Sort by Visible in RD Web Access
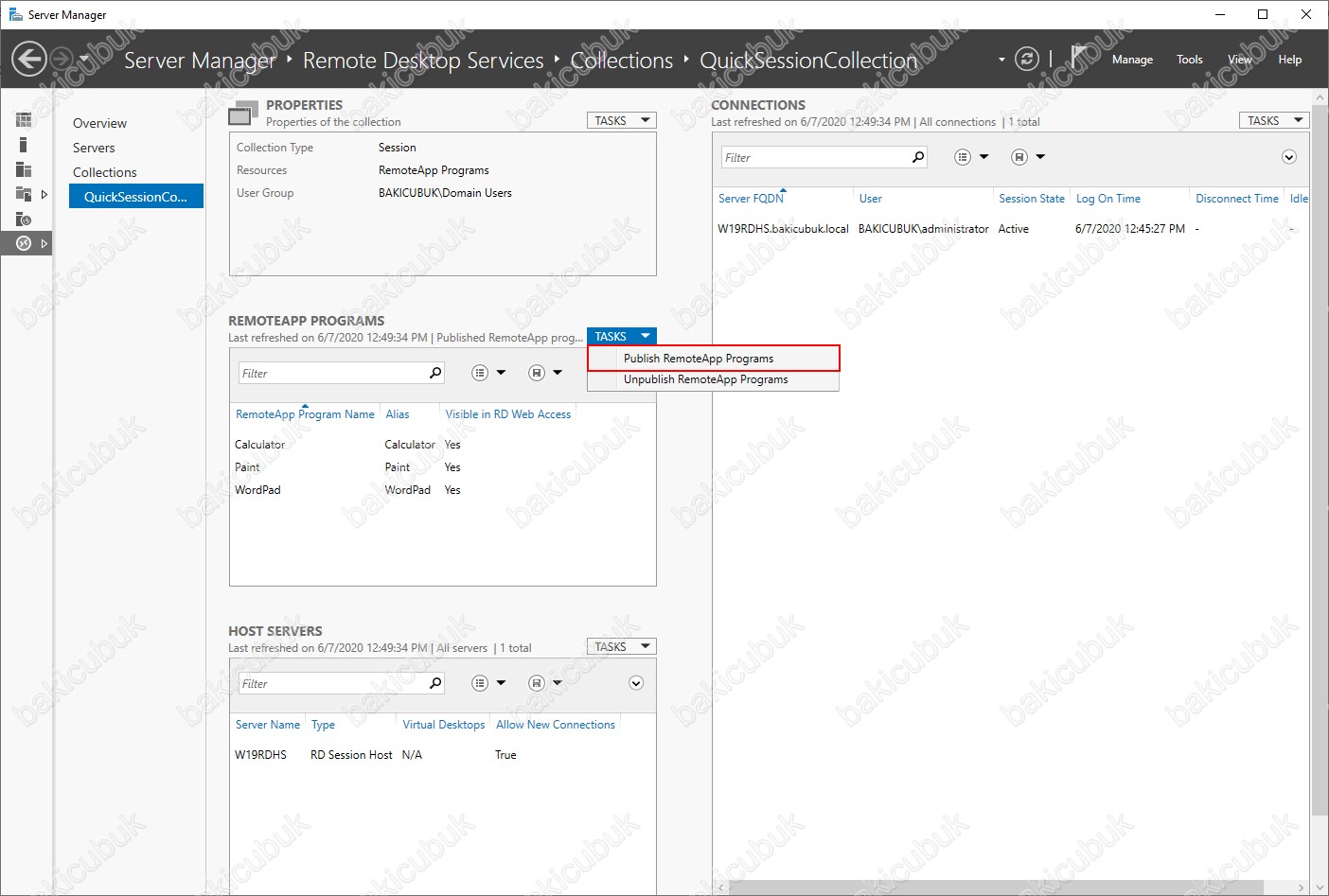 pos(508,414)
